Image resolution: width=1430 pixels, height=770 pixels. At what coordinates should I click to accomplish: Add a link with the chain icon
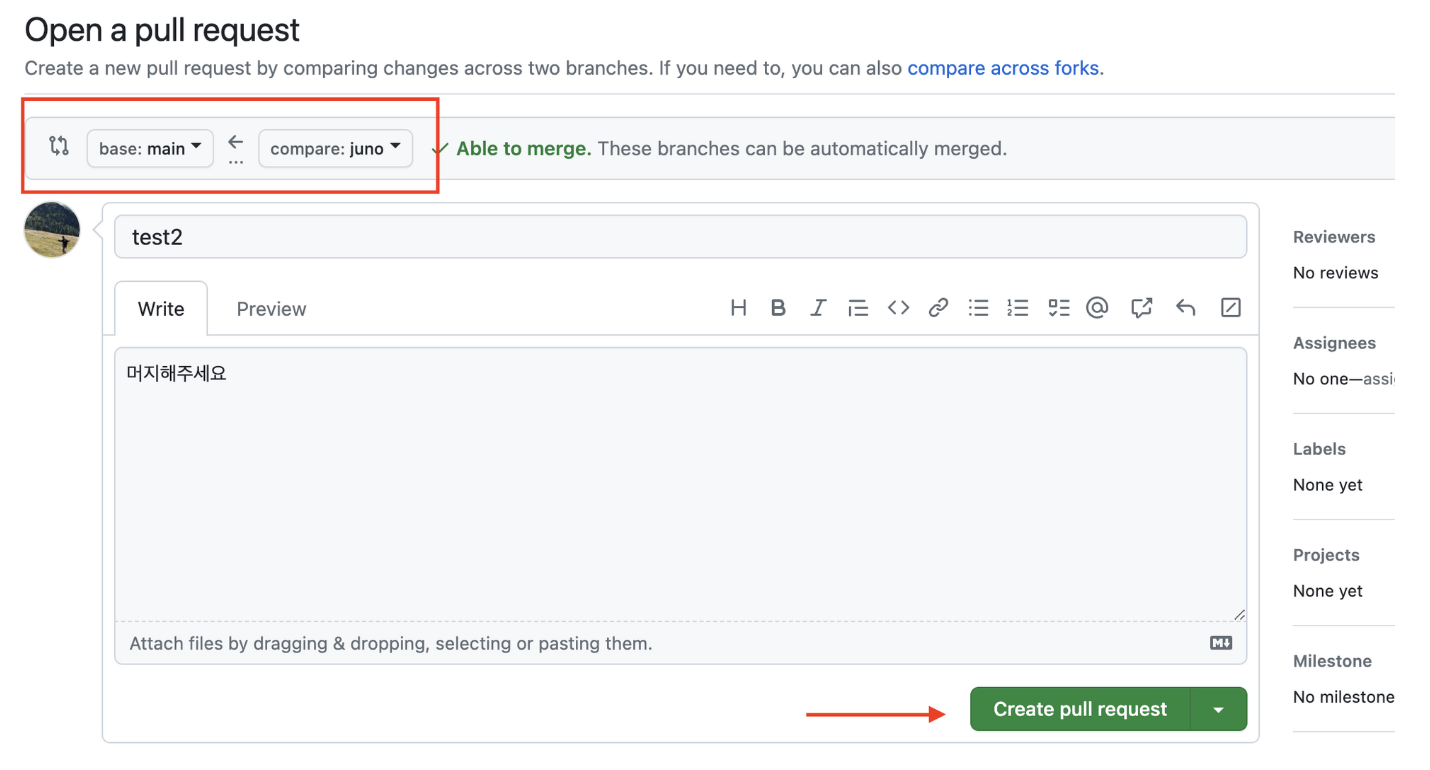[938, 308]
